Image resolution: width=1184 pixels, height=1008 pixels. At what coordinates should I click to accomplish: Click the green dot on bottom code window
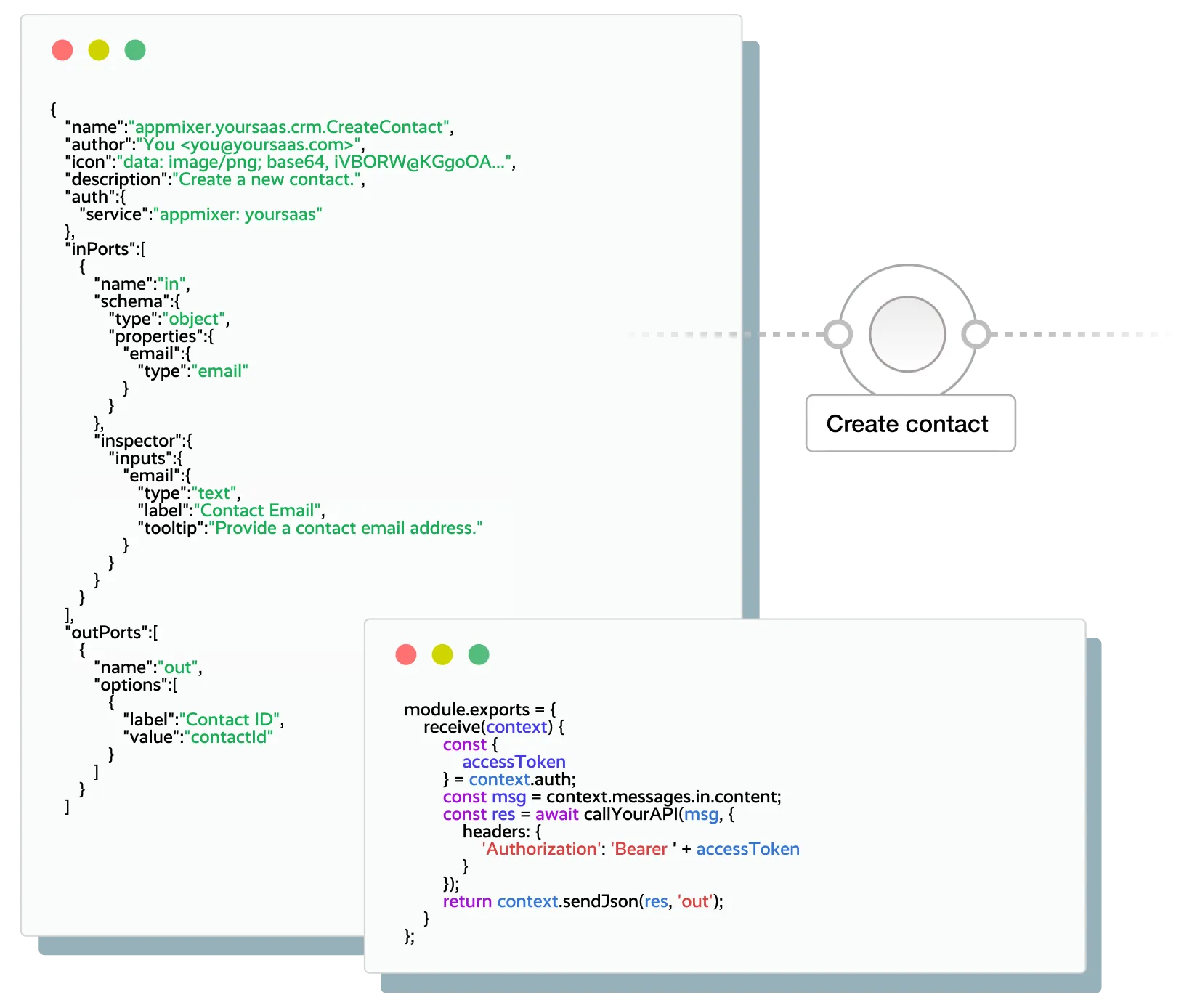point(479,654)
